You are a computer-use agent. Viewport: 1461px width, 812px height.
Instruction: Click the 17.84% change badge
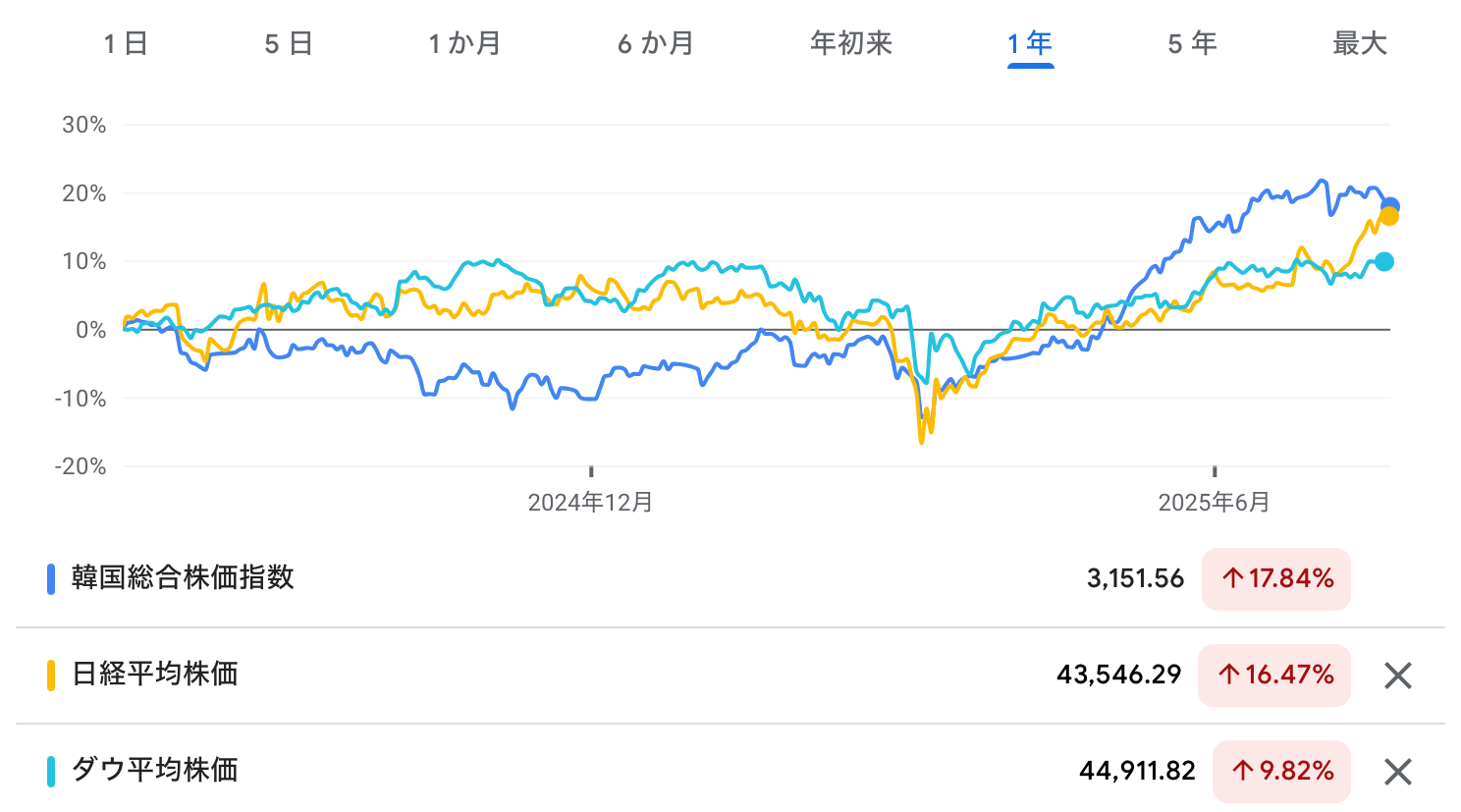(x=1276, y=578)
